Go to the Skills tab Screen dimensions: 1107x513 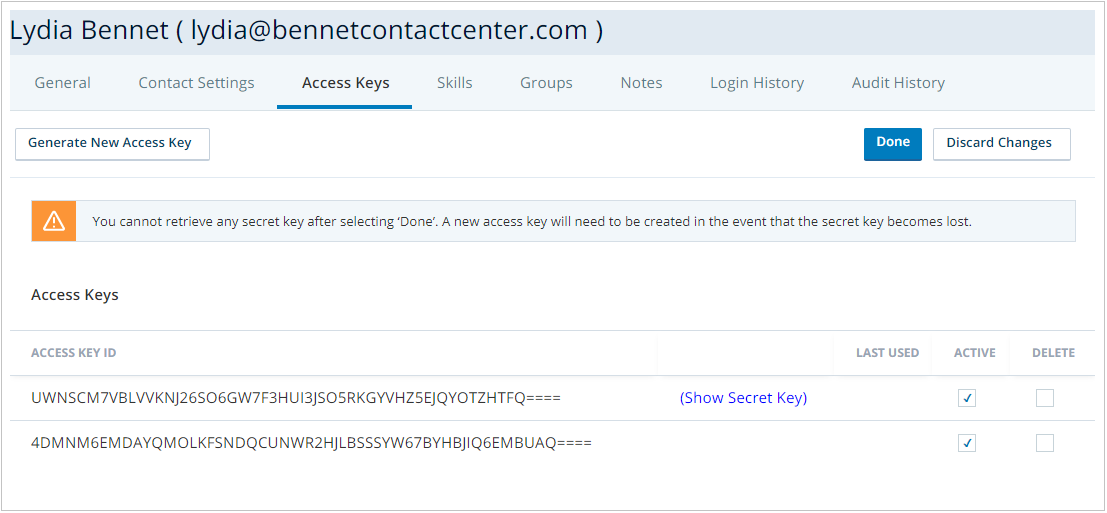point(454,83)
